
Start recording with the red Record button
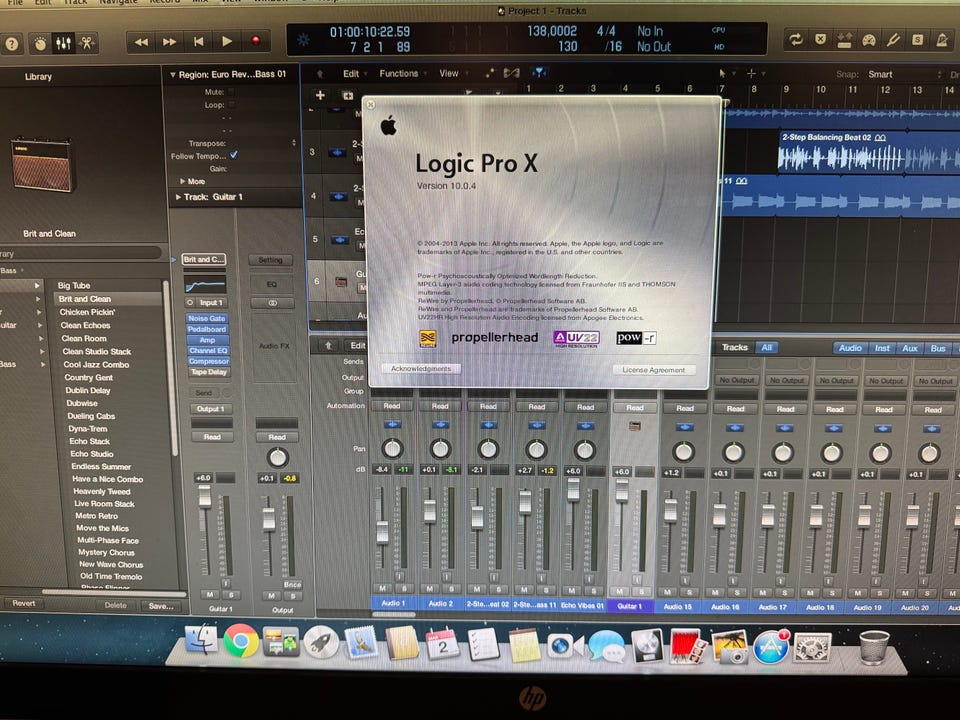tap(256, 41)
